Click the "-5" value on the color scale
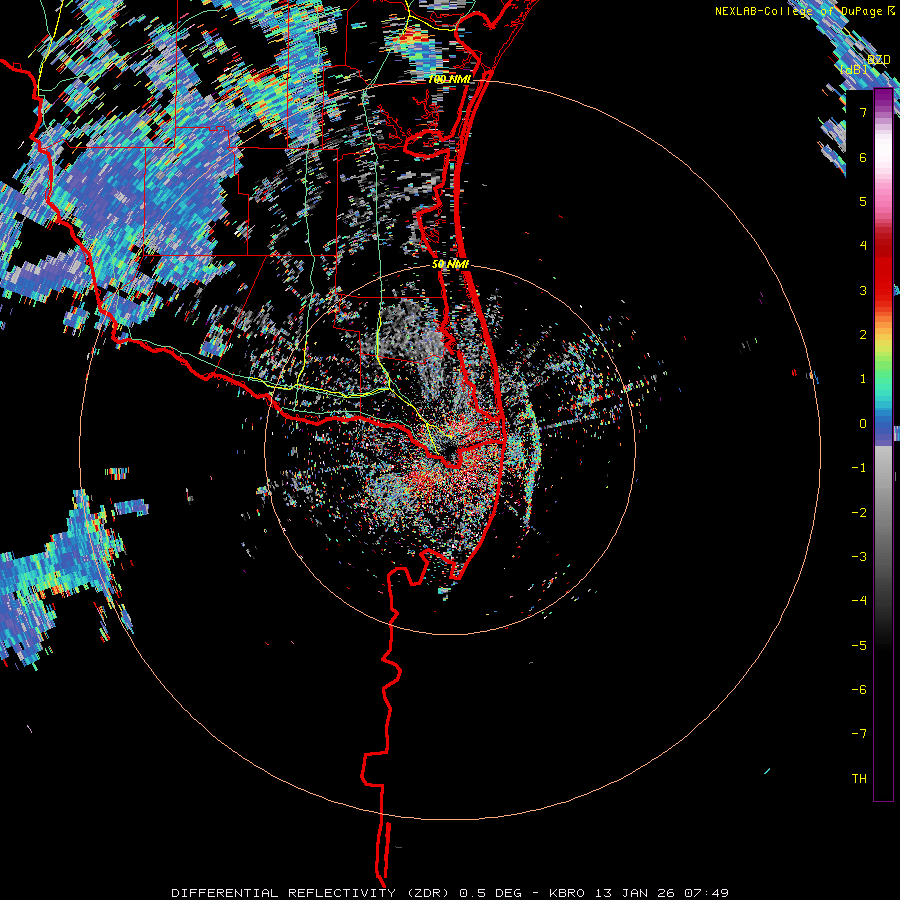 (x=859, y=646)
